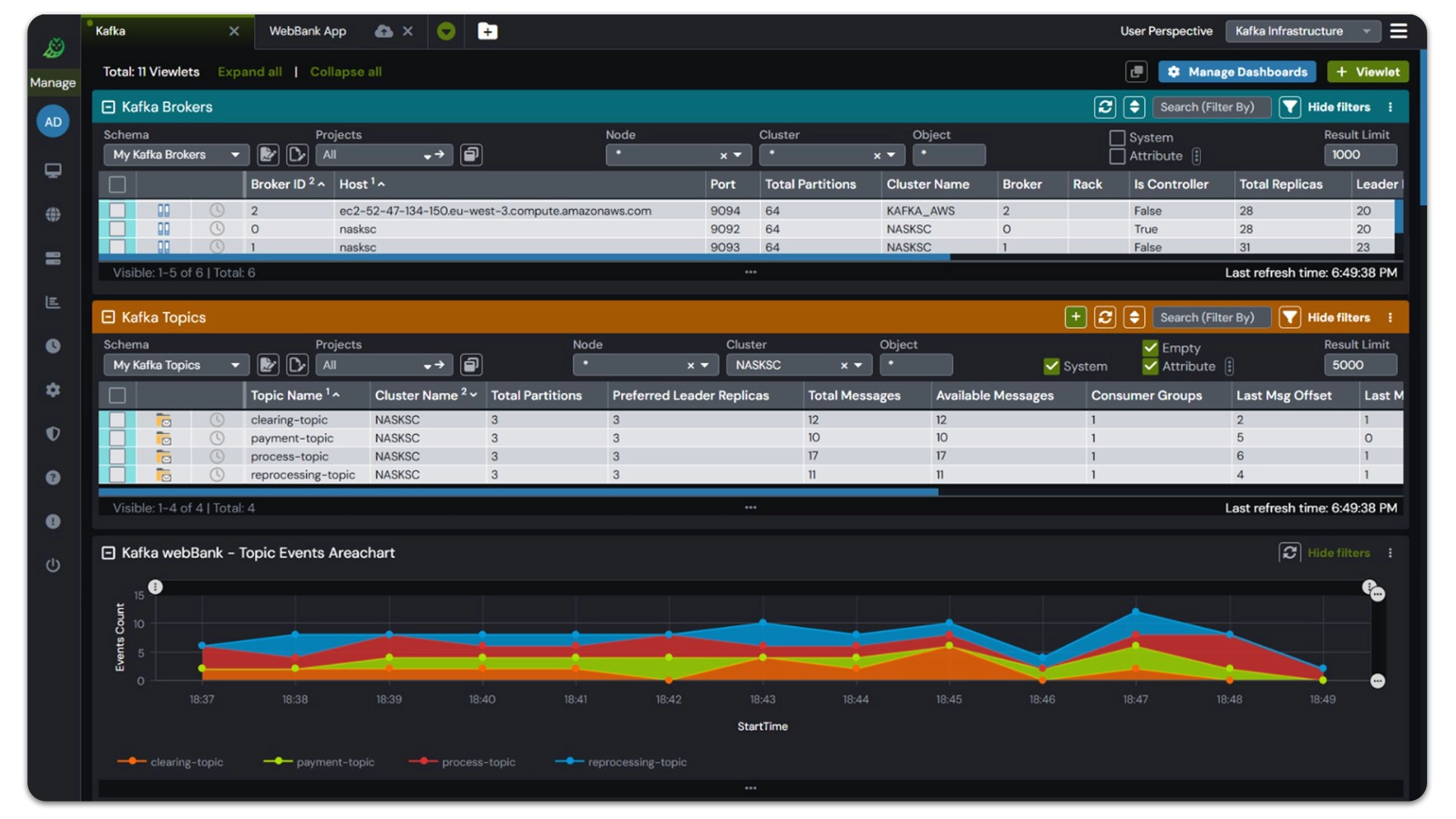Click the Kafka Topics horizontal scrollbar
This screenshot has width=1456, height=819.
coord(518,492)
